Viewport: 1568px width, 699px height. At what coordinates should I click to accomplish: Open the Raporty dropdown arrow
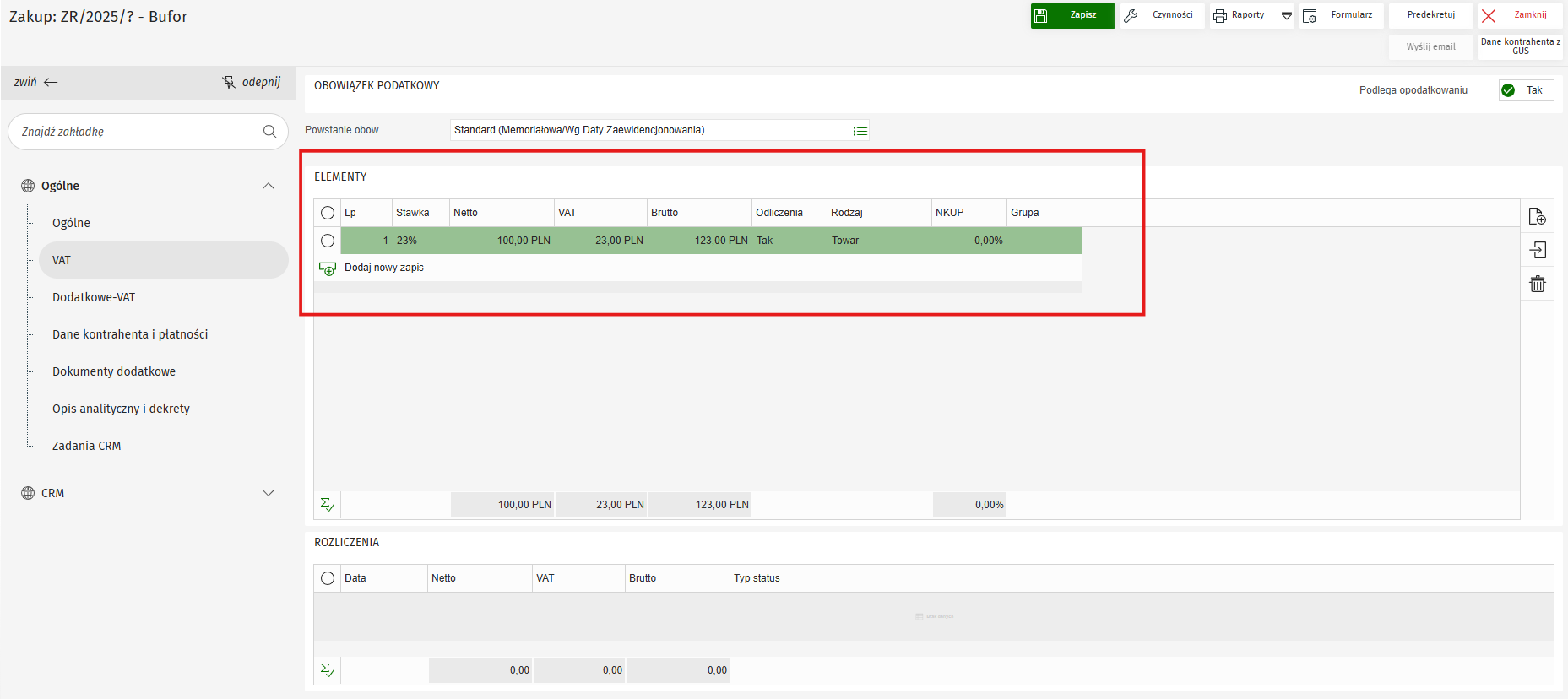[x=1286, y=16]
